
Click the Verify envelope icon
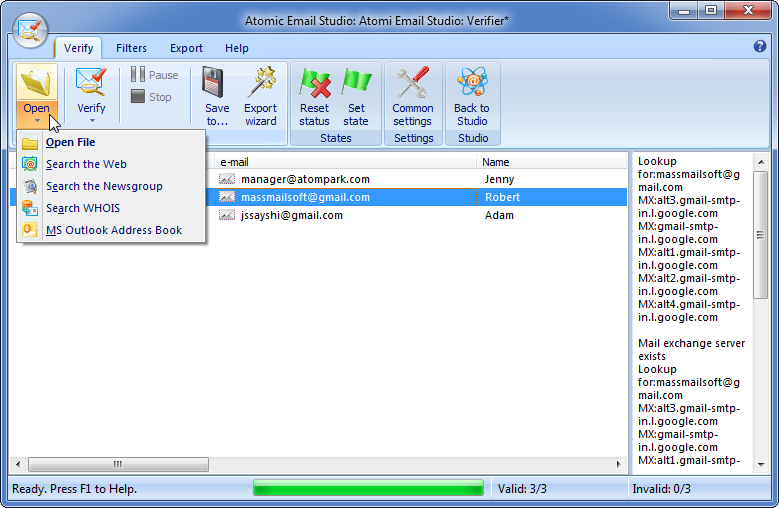[91, 82]
